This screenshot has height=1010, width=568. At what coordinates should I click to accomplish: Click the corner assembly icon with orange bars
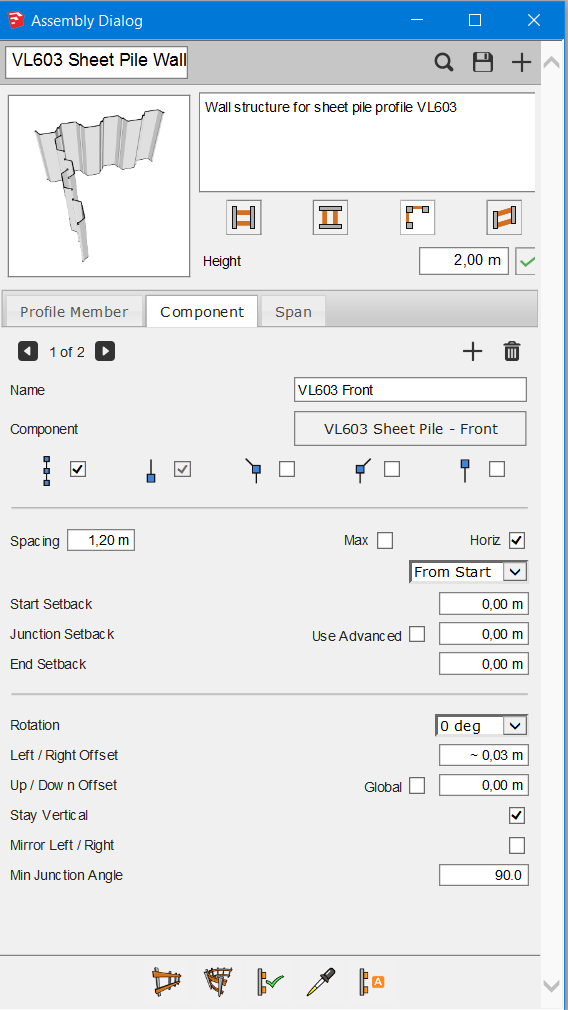(x=417, y=217)
